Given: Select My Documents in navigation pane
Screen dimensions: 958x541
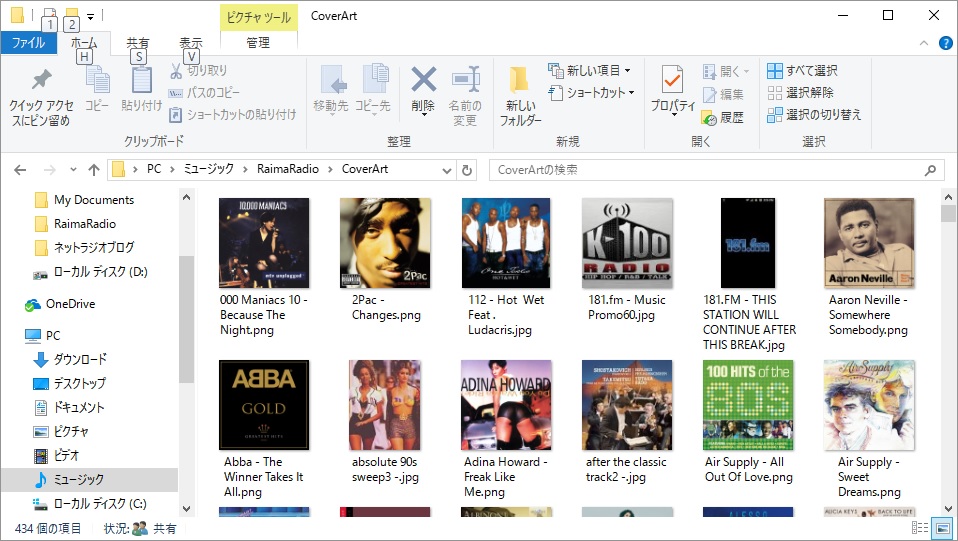Looking at the screenshot, I should pyautogui.click(x=93, y=200).
